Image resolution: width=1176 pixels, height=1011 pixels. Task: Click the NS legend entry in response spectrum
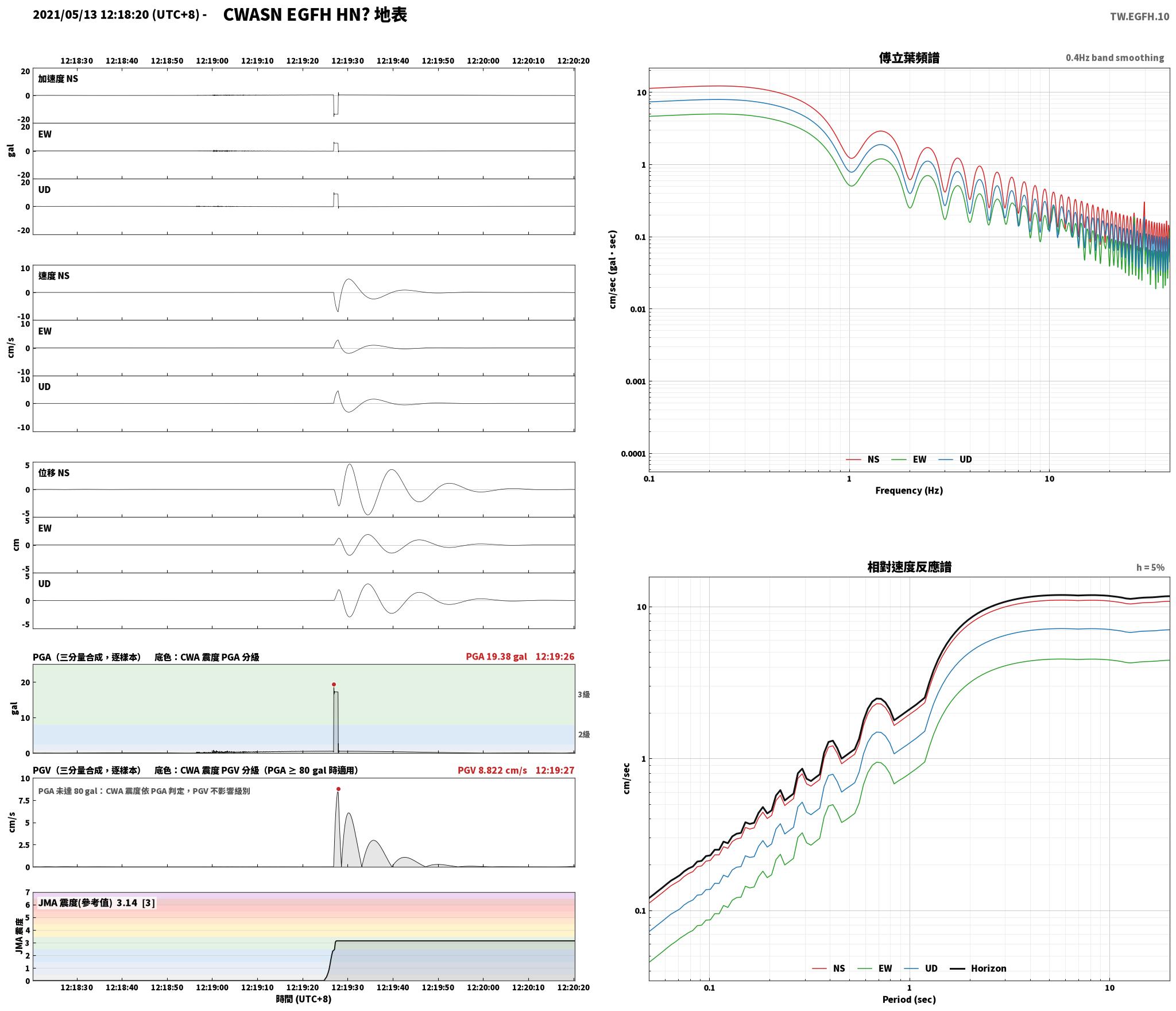point(828,968)
